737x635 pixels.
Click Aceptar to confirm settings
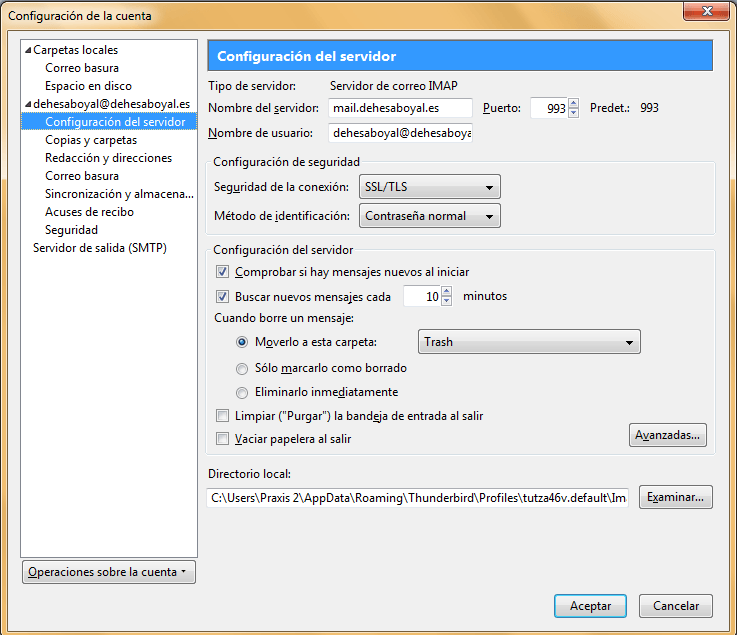pyautogui.click(x=590, y=606)
